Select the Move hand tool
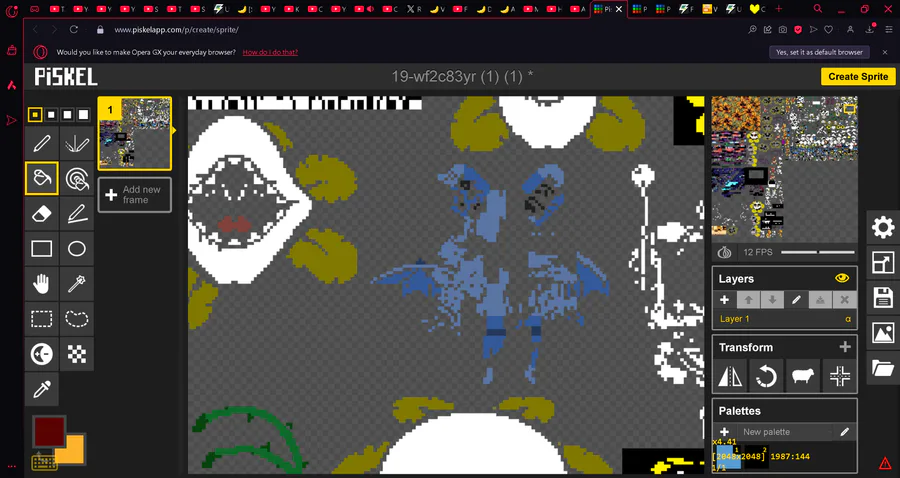 tap(41, 283)
